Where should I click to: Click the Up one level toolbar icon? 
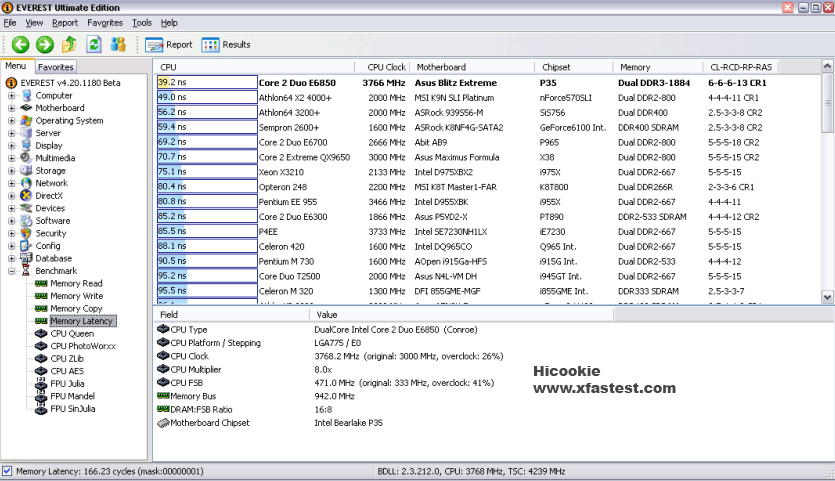pyautogui.click(x=69, y=44)
